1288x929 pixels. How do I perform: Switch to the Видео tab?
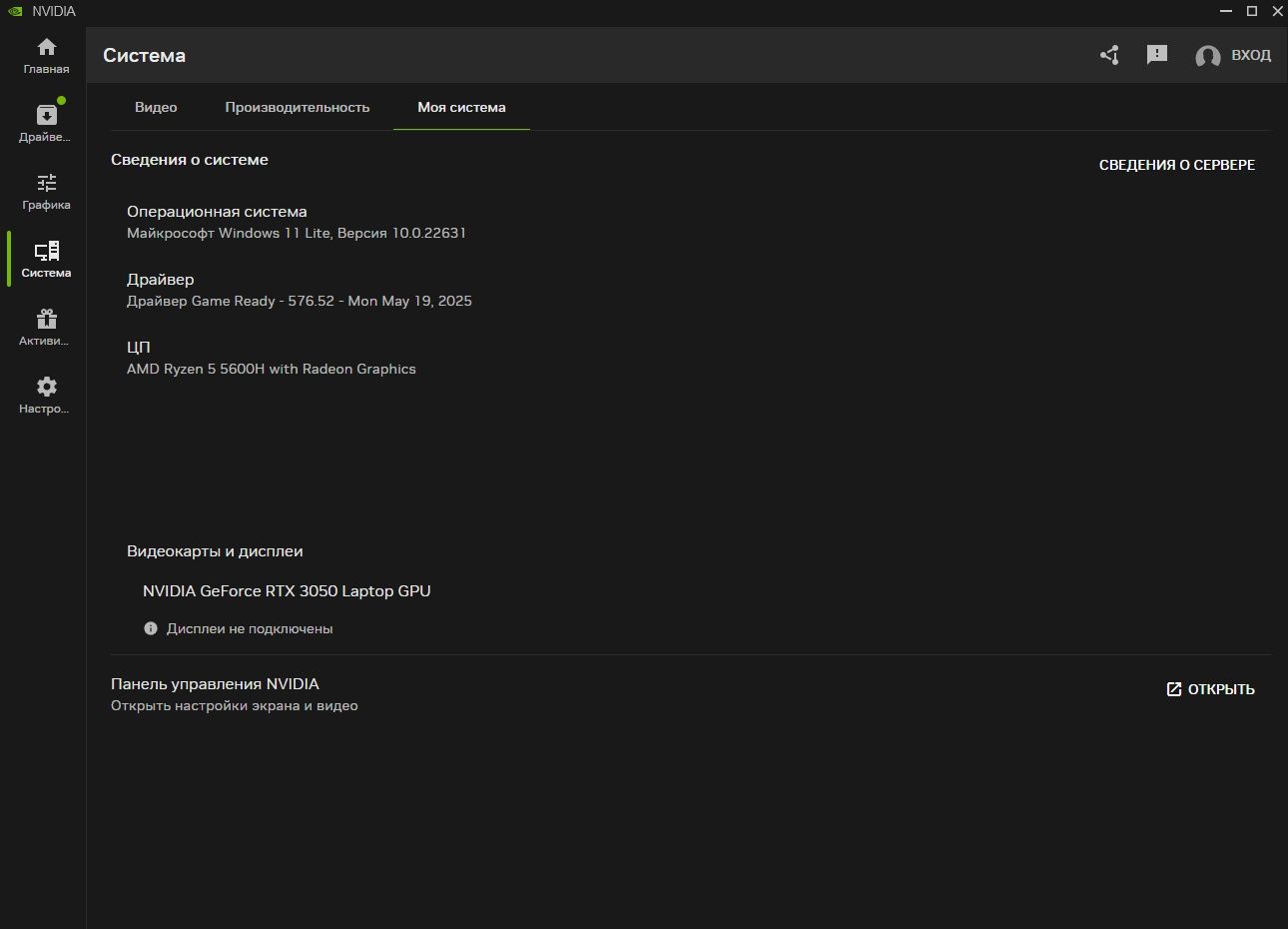coord(156,107)
